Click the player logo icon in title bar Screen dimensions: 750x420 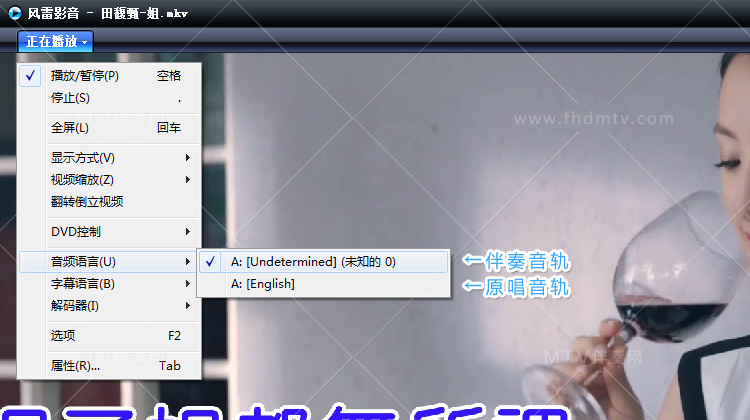[x=15, y=13]
